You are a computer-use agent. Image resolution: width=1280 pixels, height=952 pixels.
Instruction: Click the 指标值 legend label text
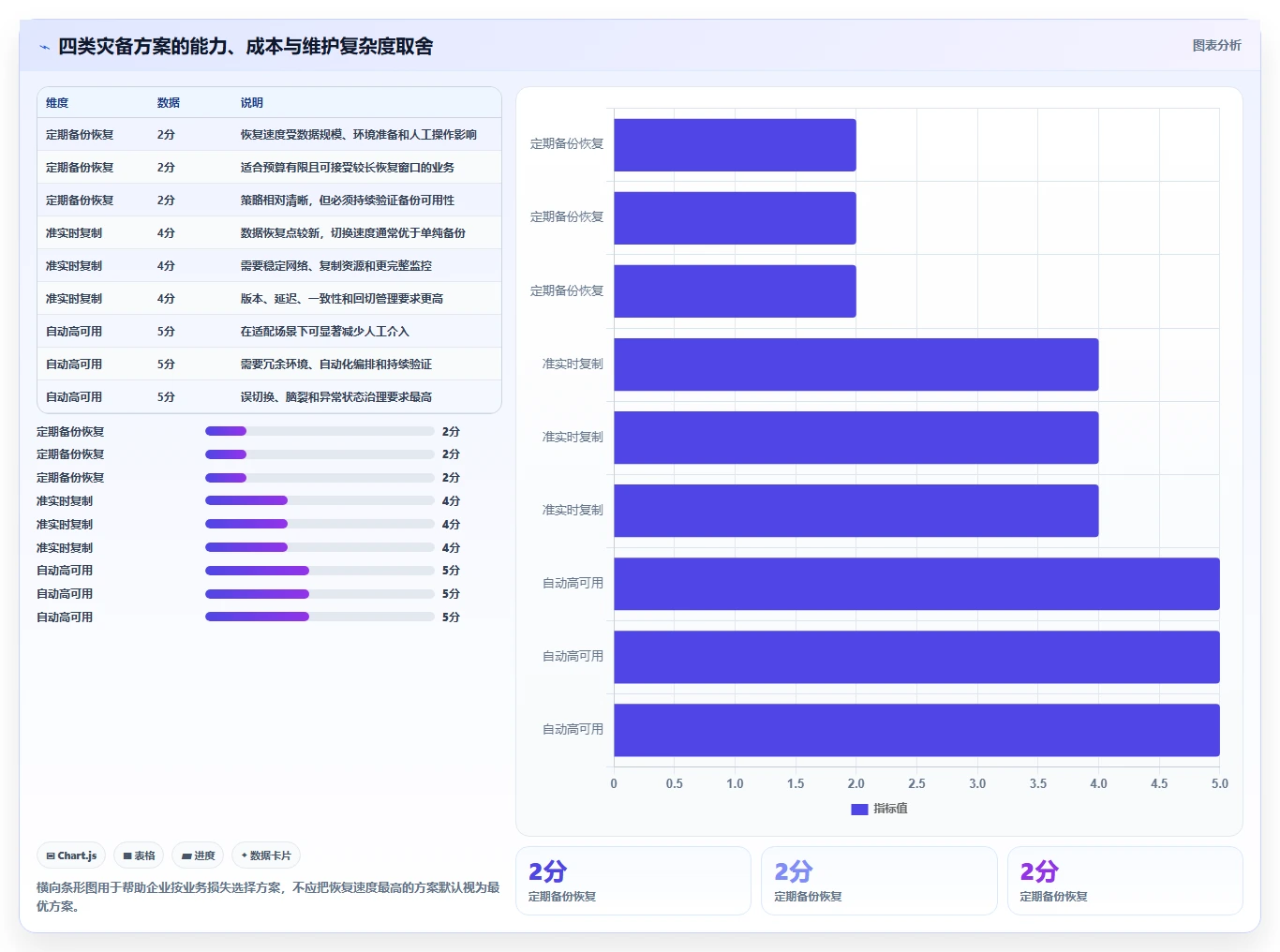point(890,809)
